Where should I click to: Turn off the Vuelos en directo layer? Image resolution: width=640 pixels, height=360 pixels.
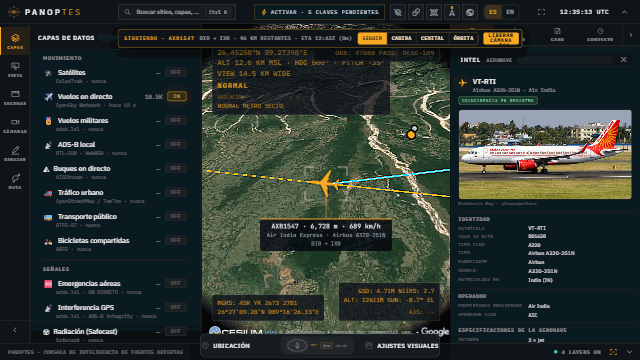click(177, 96)
